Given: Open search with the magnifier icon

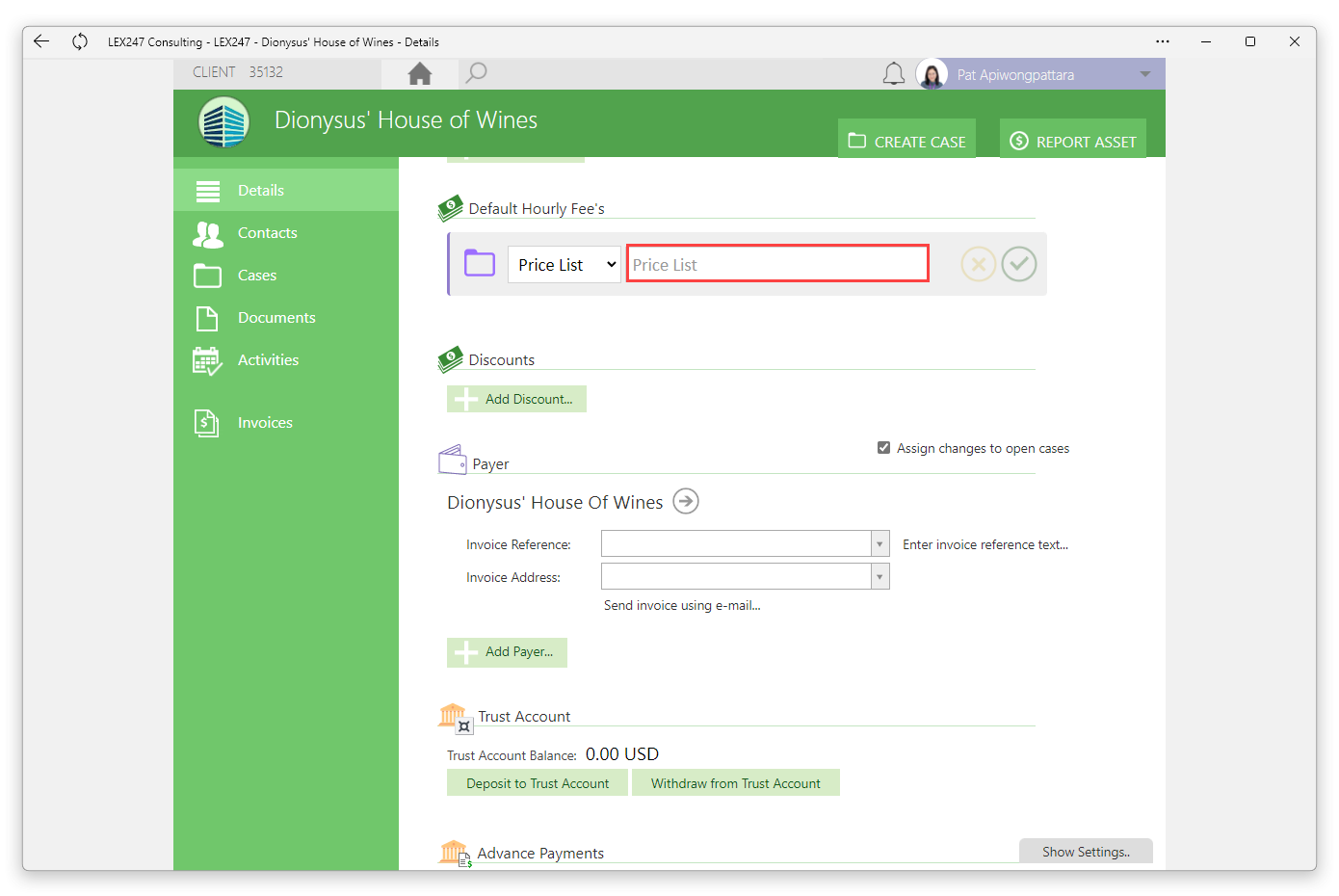Looking at the screenshot, I should point(476,73).
